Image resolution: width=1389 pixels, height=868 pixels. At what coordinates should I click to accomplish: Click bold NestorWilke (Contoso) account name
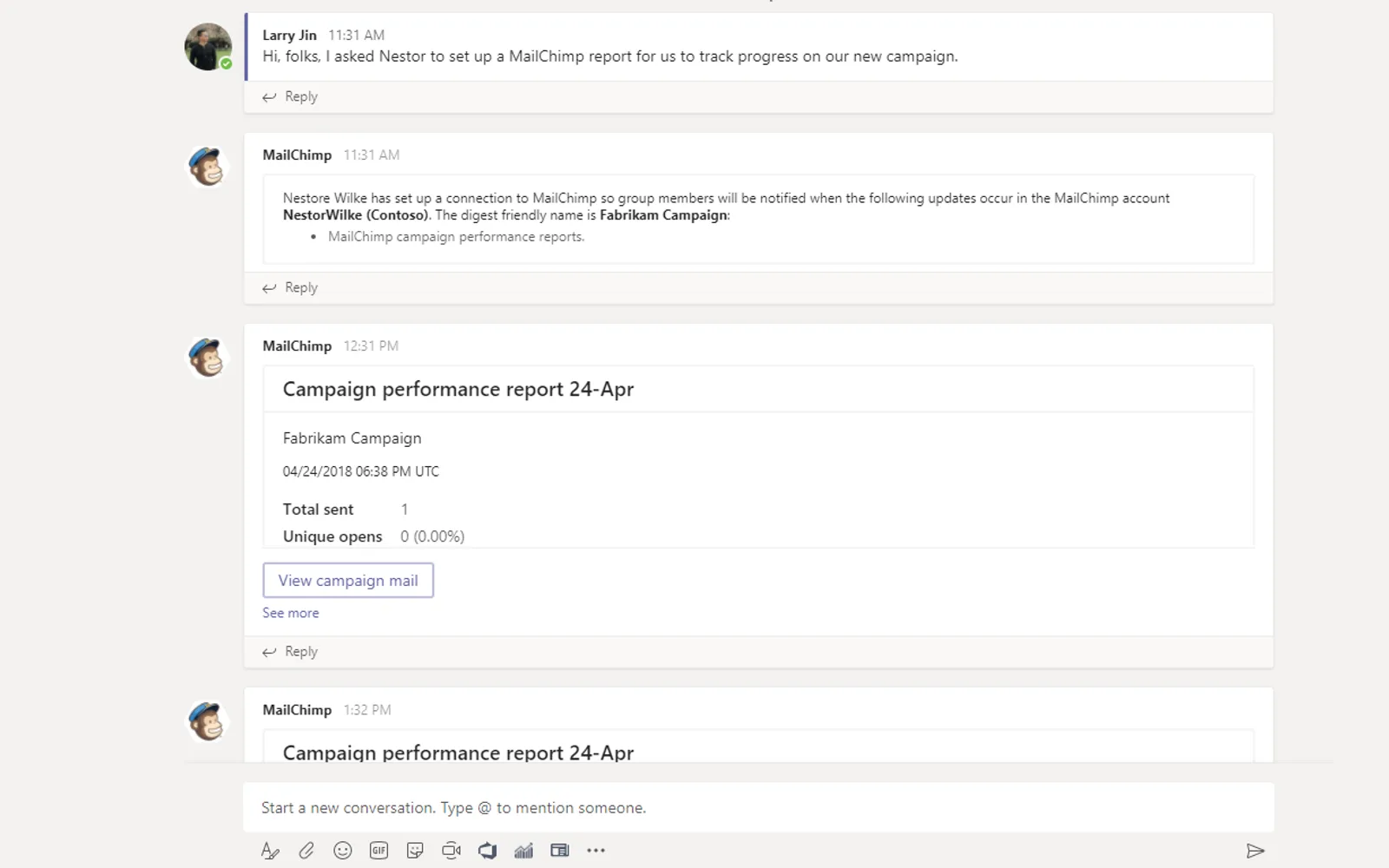coord(356,215)
